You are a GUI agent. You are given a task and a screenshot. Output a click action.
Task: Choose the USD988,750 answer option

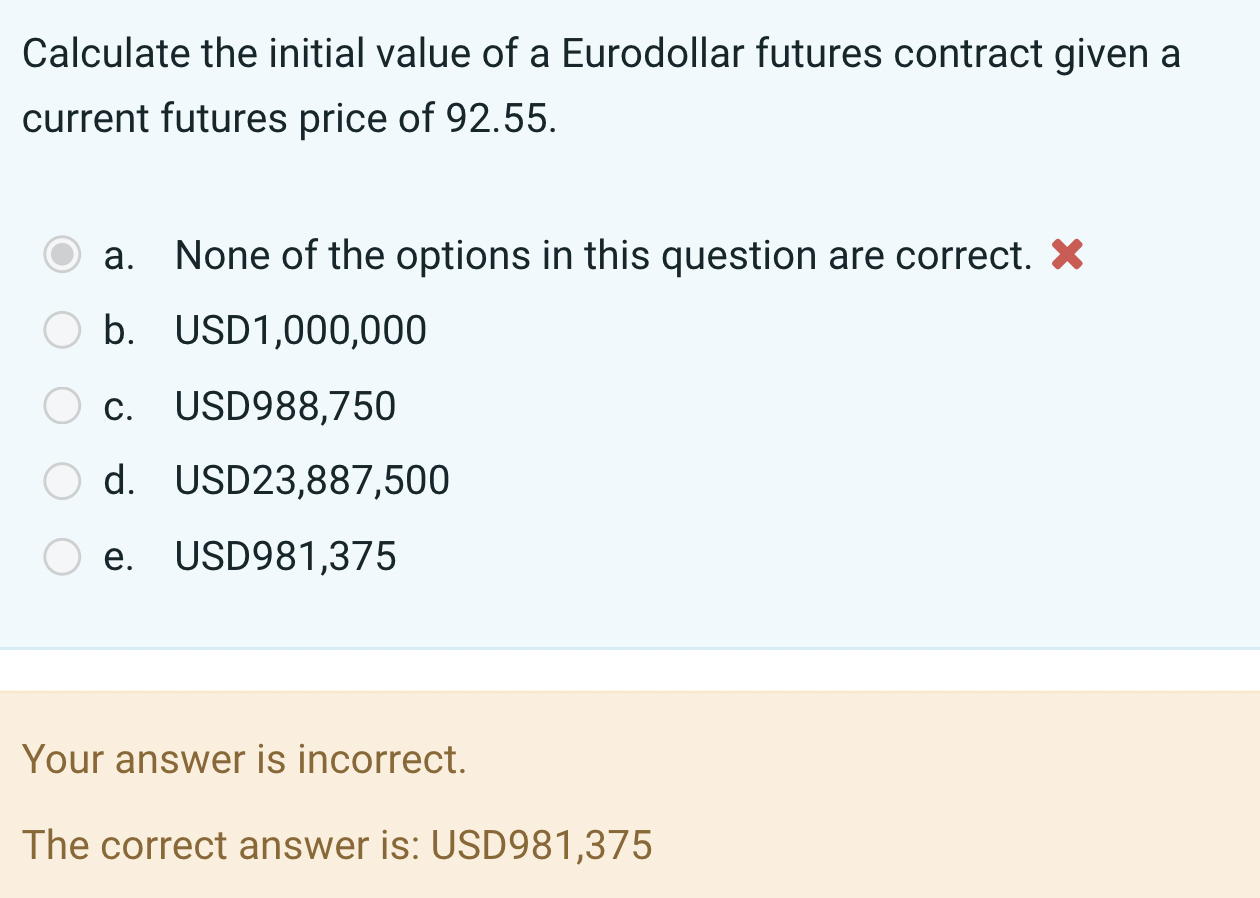[284, 406]
